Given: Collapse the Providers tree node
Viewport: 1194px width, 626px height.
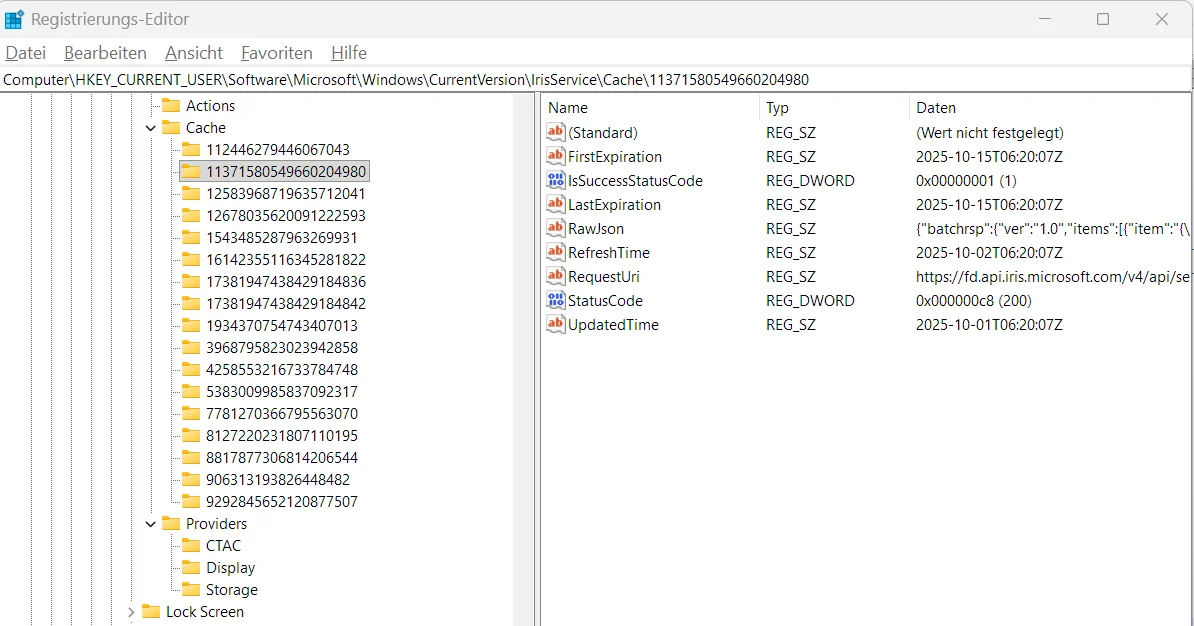Looking at the screenshot, I should 151,524.
